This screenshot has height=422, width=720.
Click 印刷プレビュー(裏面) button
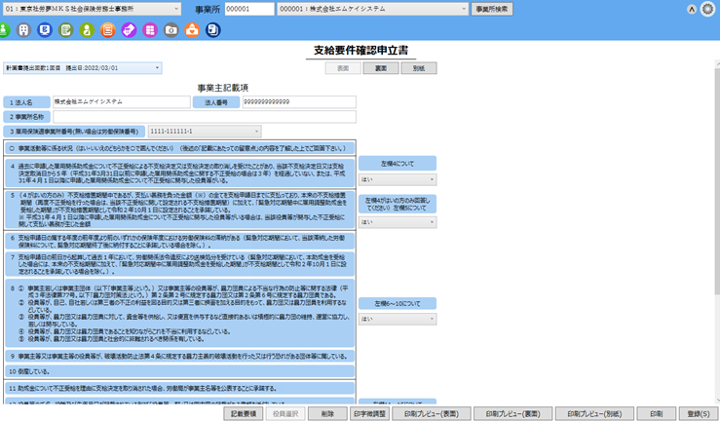tap(513, 414)
